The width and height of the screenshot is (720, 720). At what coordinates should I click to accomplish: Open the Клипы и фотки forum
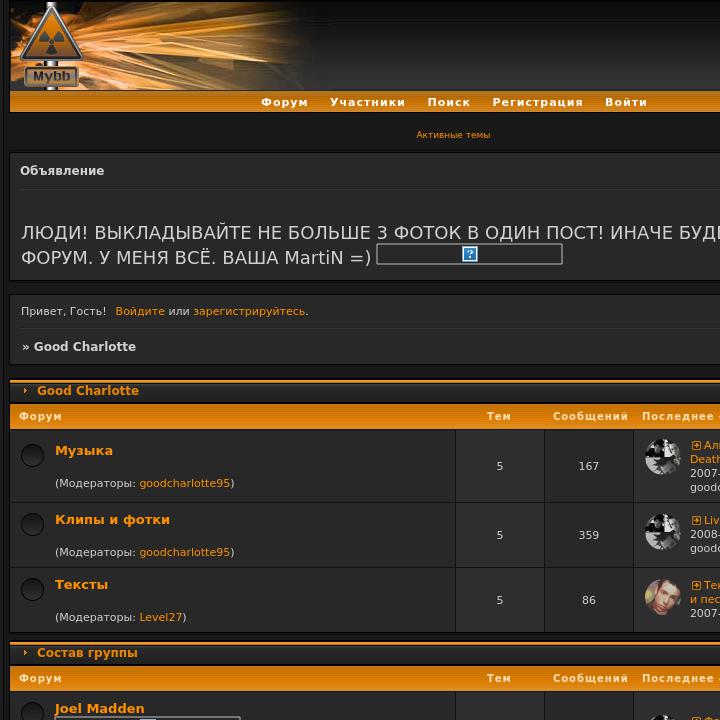pos(112,519)
